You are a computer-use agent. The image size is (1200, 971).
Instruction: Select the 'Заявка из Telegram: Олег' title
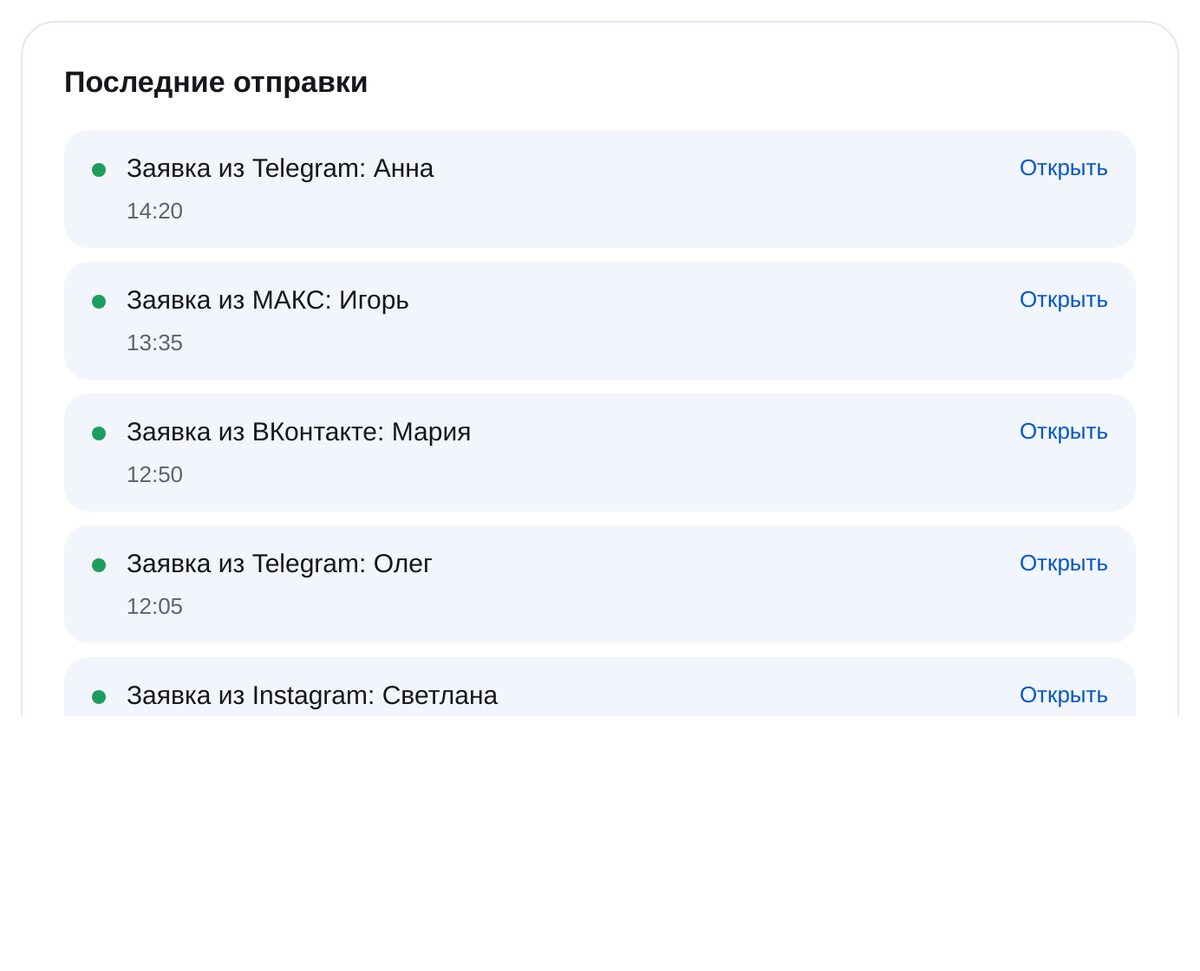click(x=279, y=564)
